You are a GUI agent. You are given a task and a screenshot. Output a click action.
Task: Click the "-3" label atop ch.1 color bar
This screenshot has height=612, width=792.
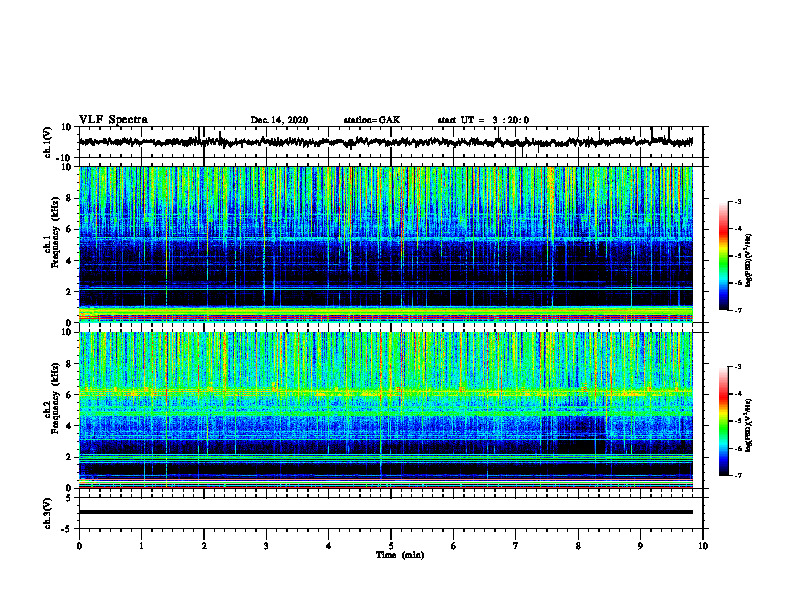[737, 201]
